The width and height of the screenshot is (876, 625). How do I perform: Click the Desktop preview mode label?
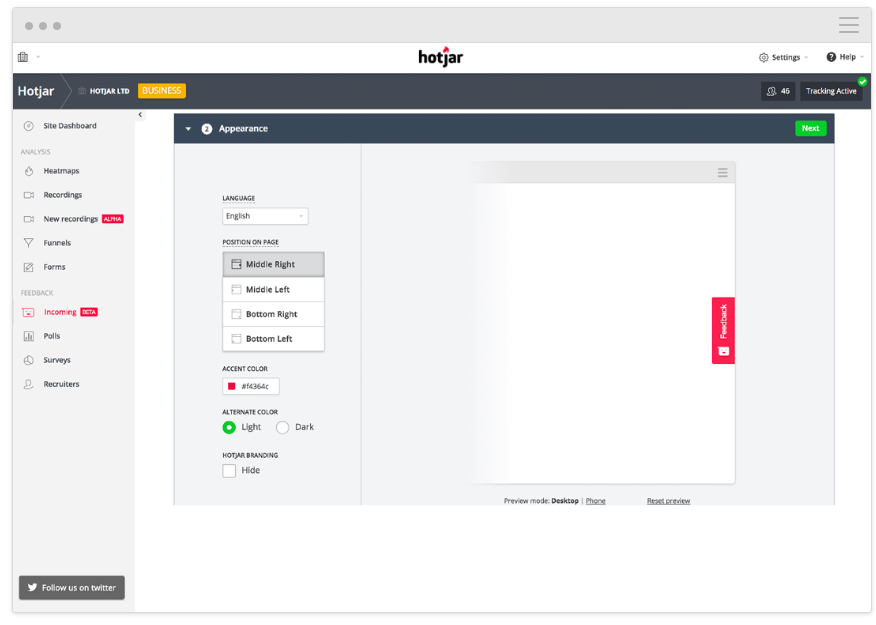point(565,501)
